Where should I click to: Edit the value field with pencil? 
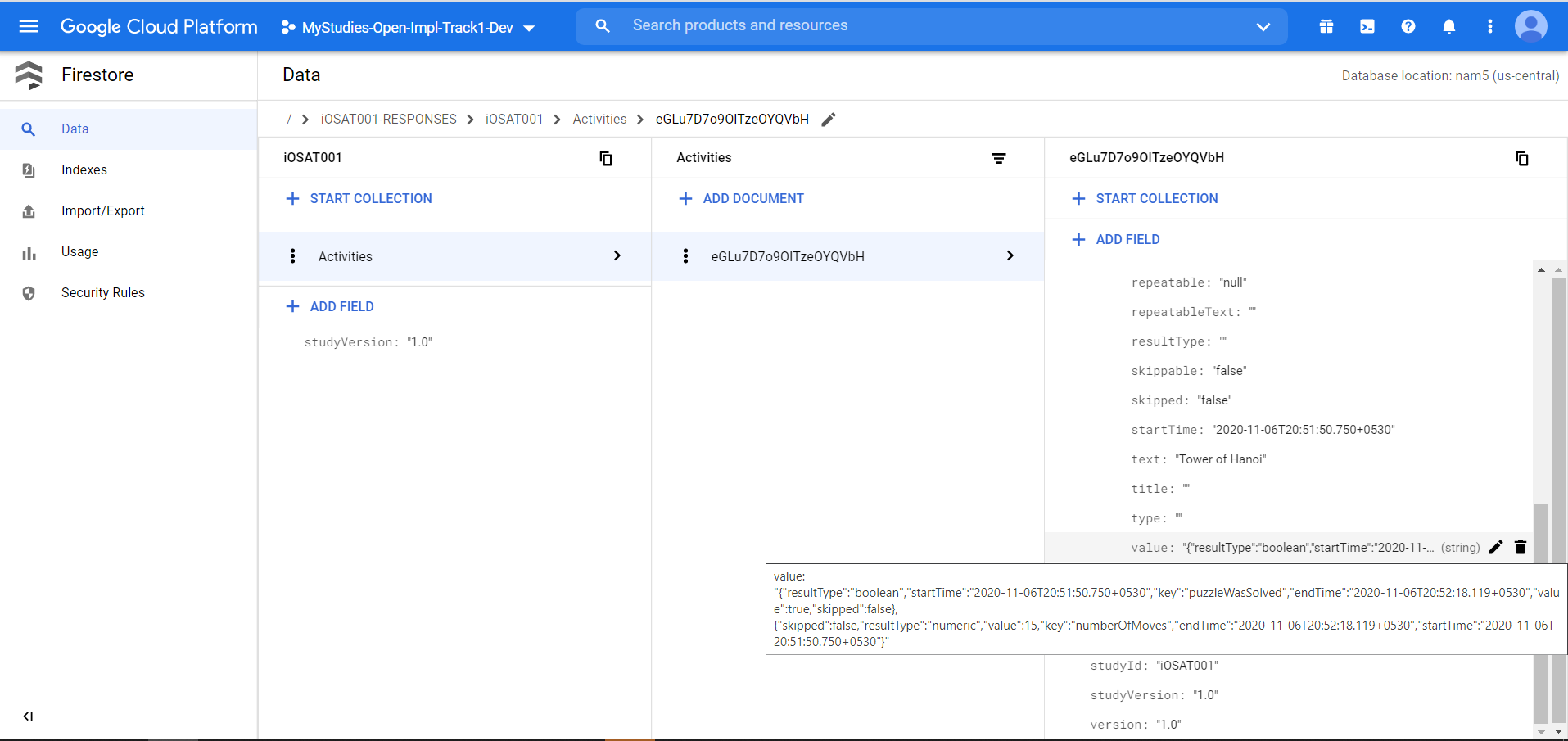pos(1496,548)
